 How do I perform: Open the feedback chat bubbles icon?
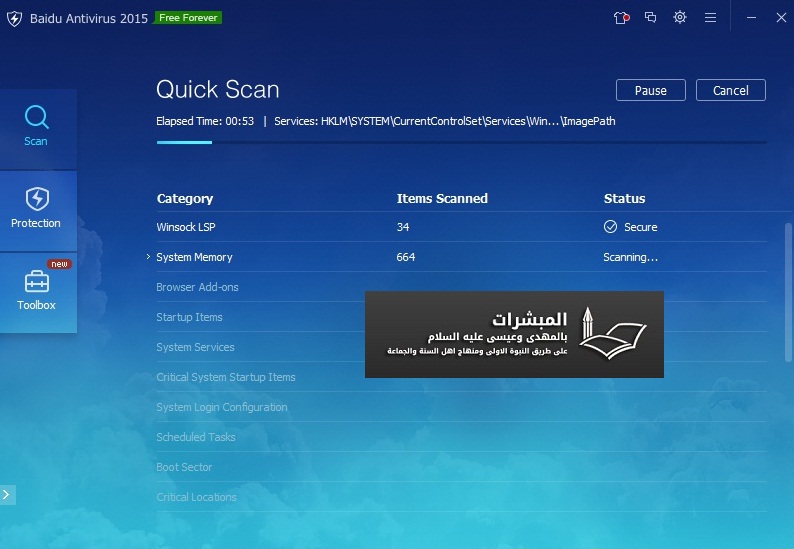[651, 17]
